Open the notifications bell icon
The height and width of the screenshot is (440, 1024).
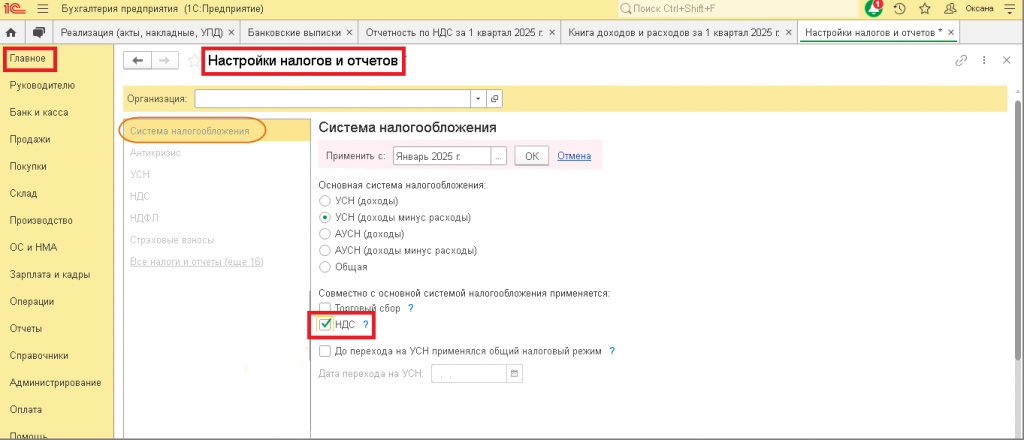coord(873,8)
